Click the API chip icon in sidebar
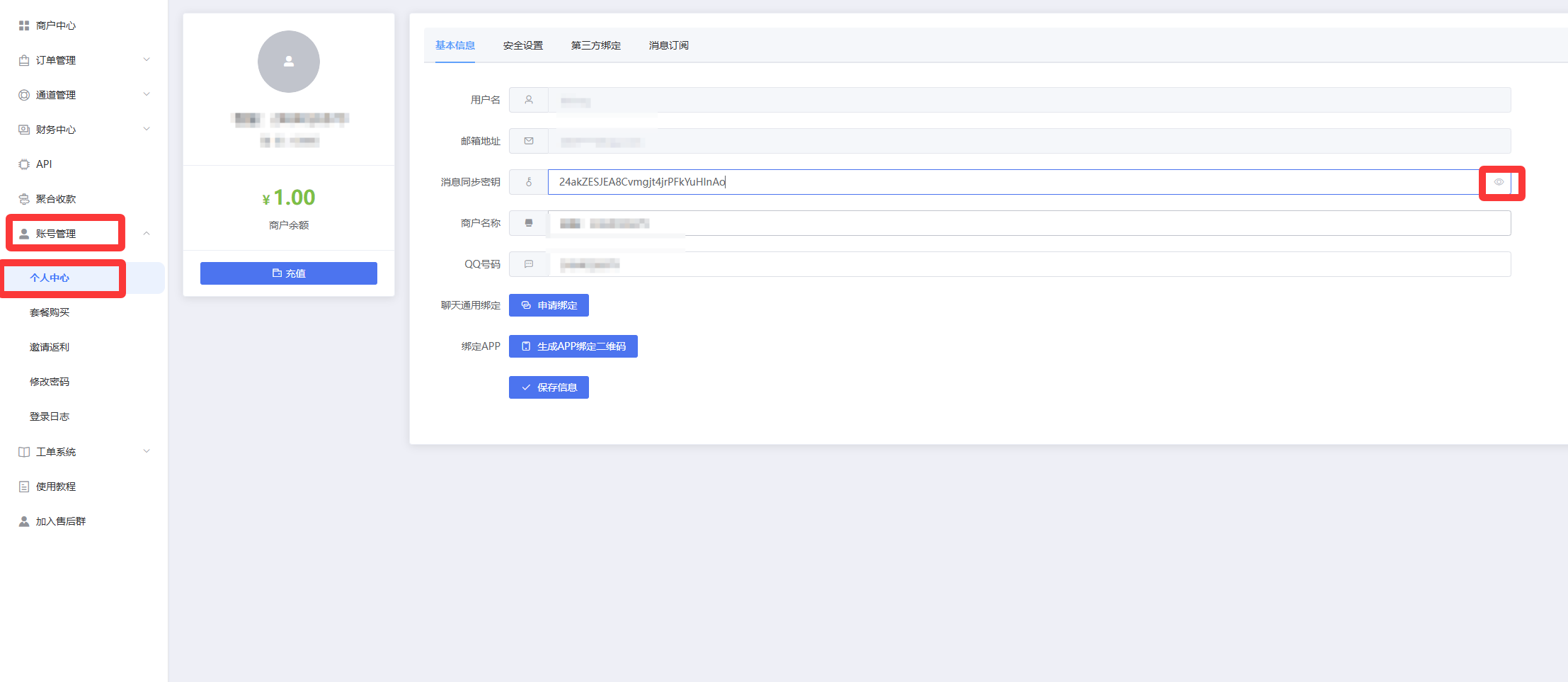Image resolution: width=1568 pixels, height=682 pixels. point(24,164)
